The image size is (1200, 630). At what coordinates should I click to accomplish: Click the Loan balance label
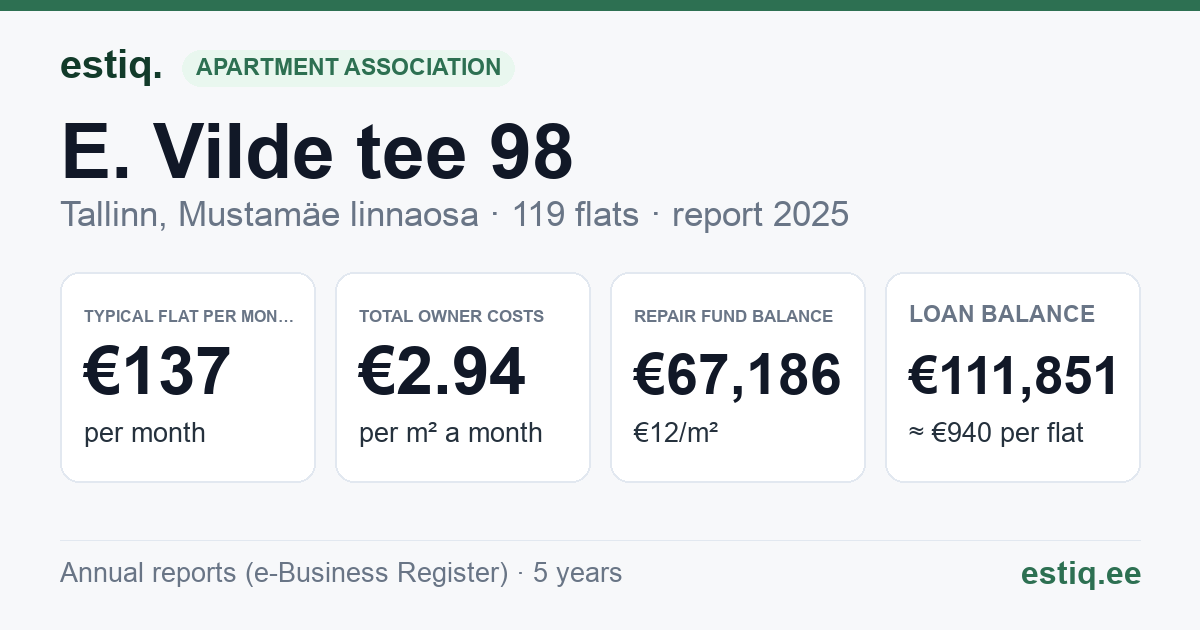(x=1002, y=314)
